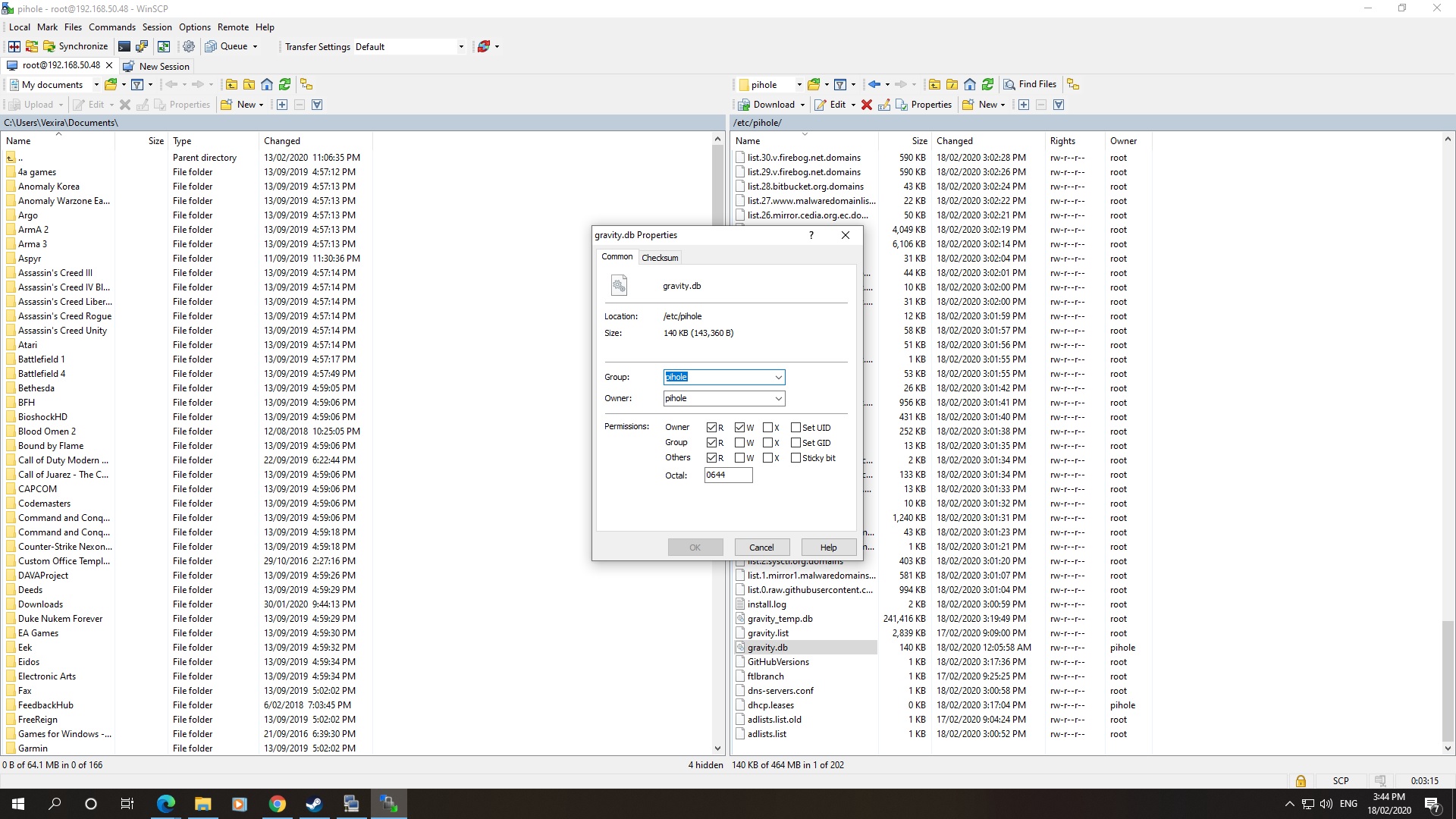Go to local home directory icon
1456x819 pixels.
pyautogui.click(x=267, y=84)
